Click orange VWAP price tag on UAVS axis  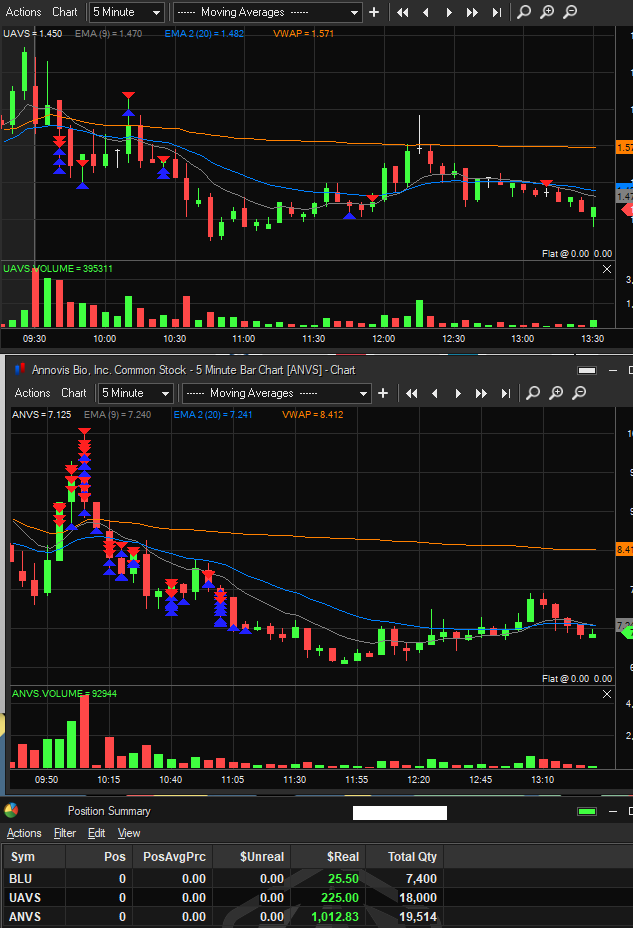tap(625, 147)
